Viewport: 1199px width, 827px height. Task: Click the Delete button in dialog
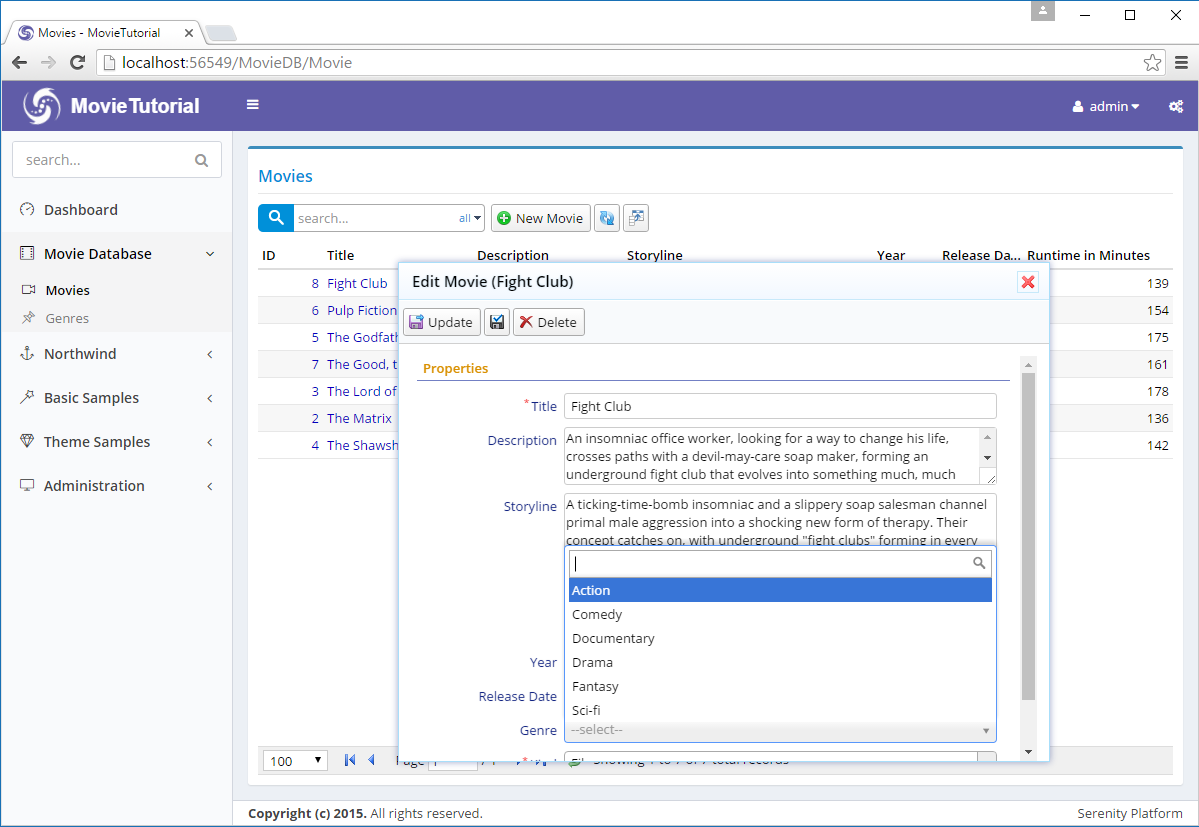click(x=549, y=322)
